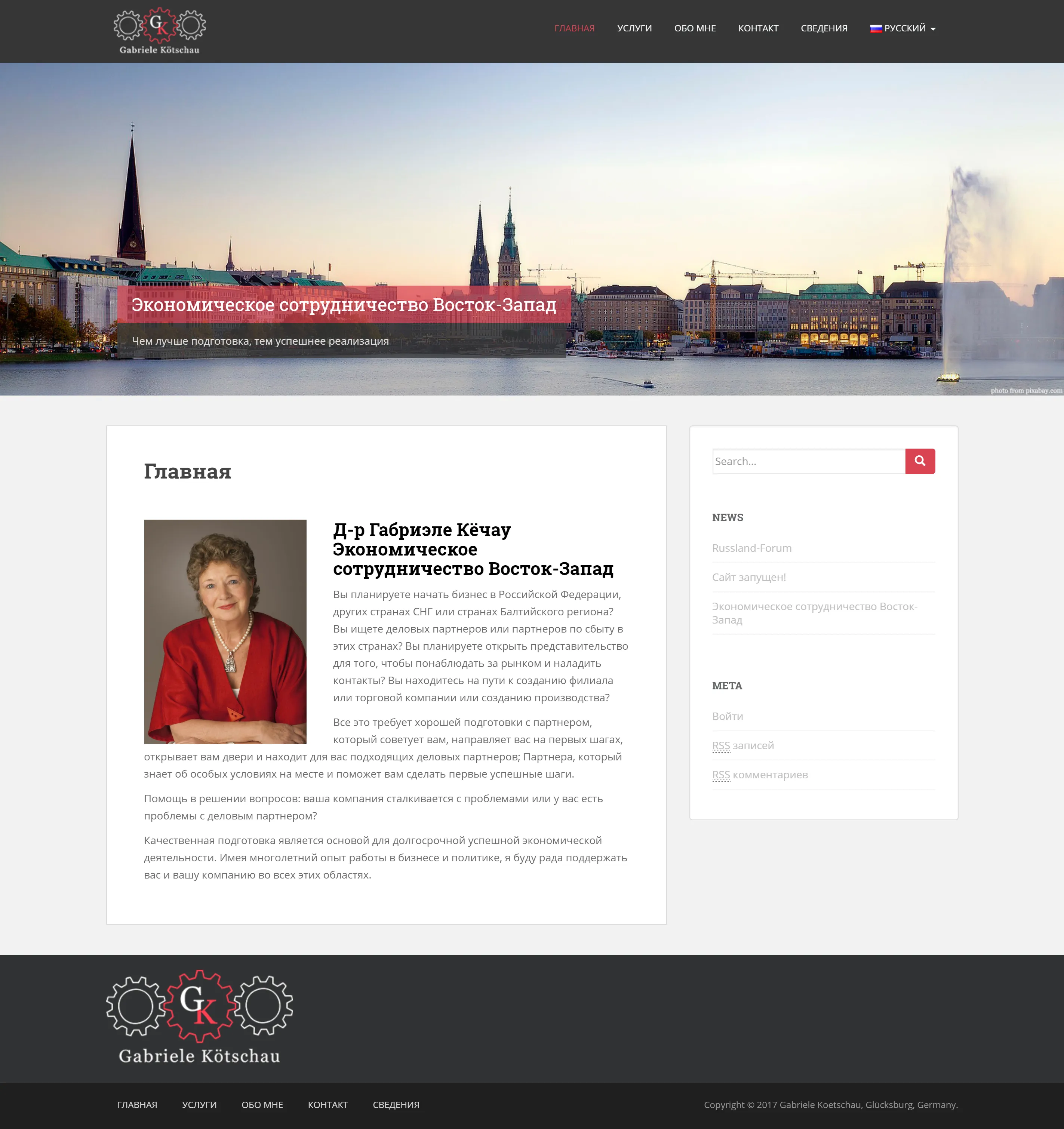The width and height of the screenshot is (1064, 1129).
Task: Click the META sidebar heading
Action: (x=727, y=686)
